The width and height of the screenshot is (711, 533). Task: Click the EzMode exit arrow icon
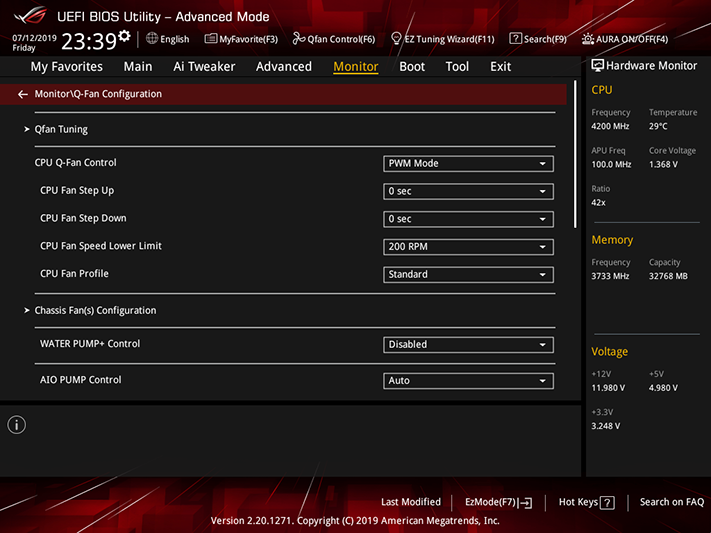(526, 503)
